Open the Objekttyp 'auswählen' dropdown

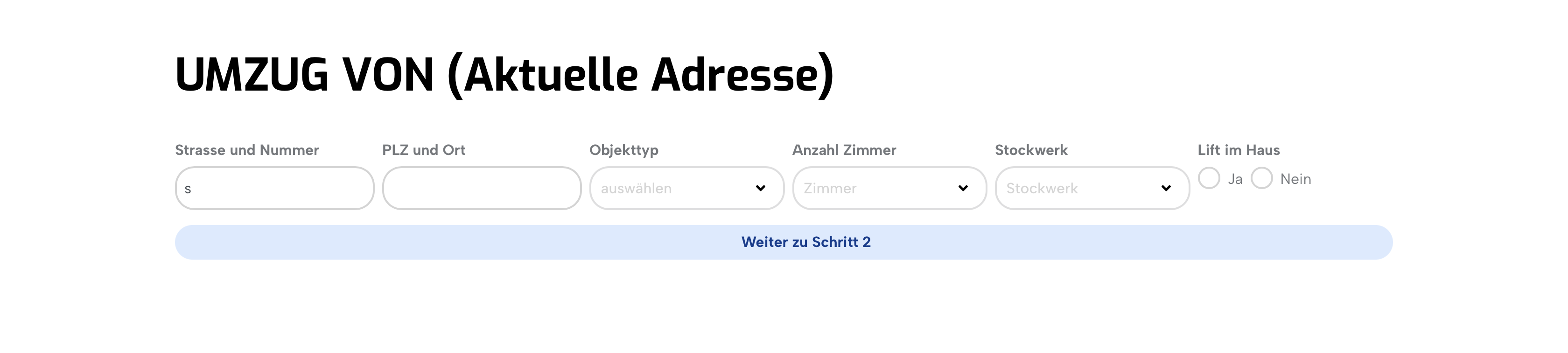(686, 188)
